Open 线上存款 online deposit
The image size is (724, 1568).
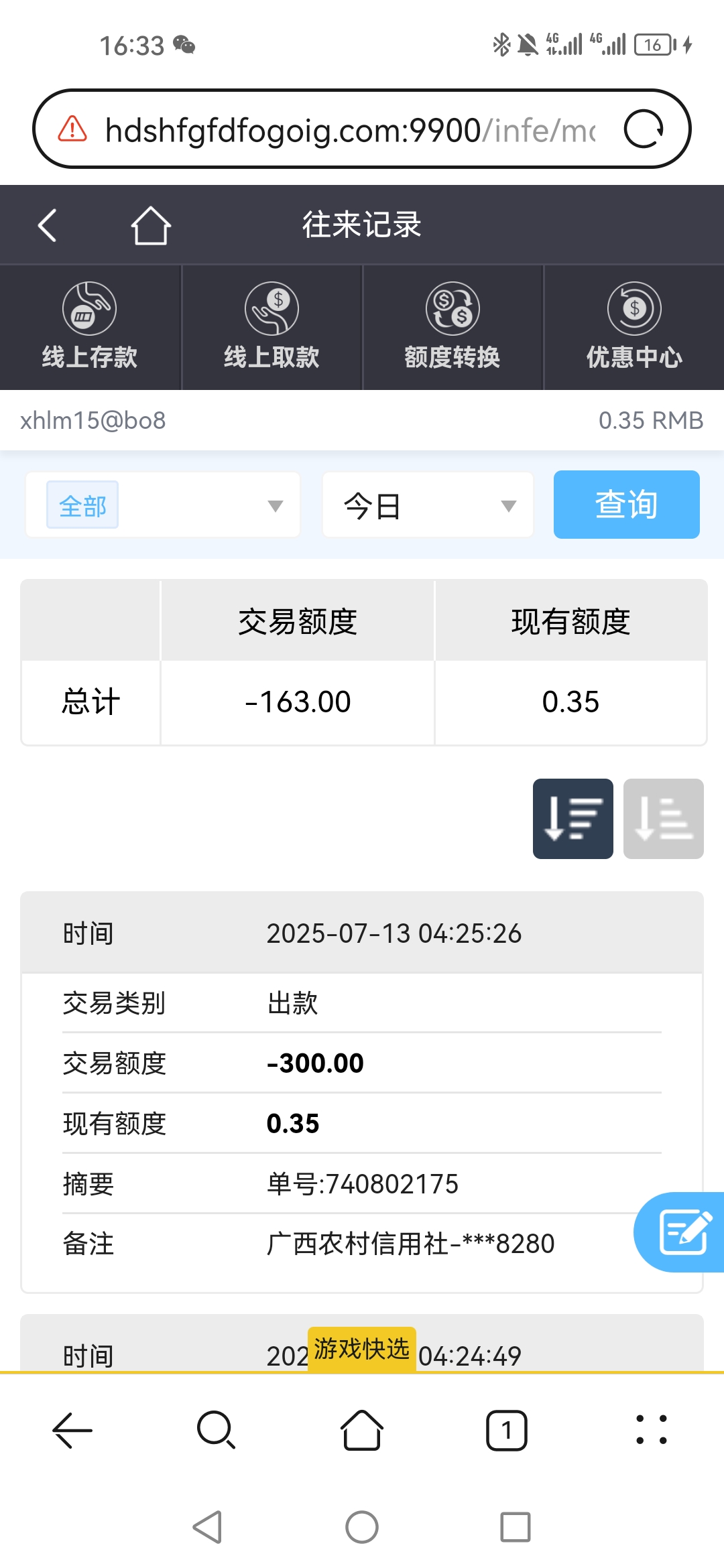pyautogui.click(x=90, y=327)
